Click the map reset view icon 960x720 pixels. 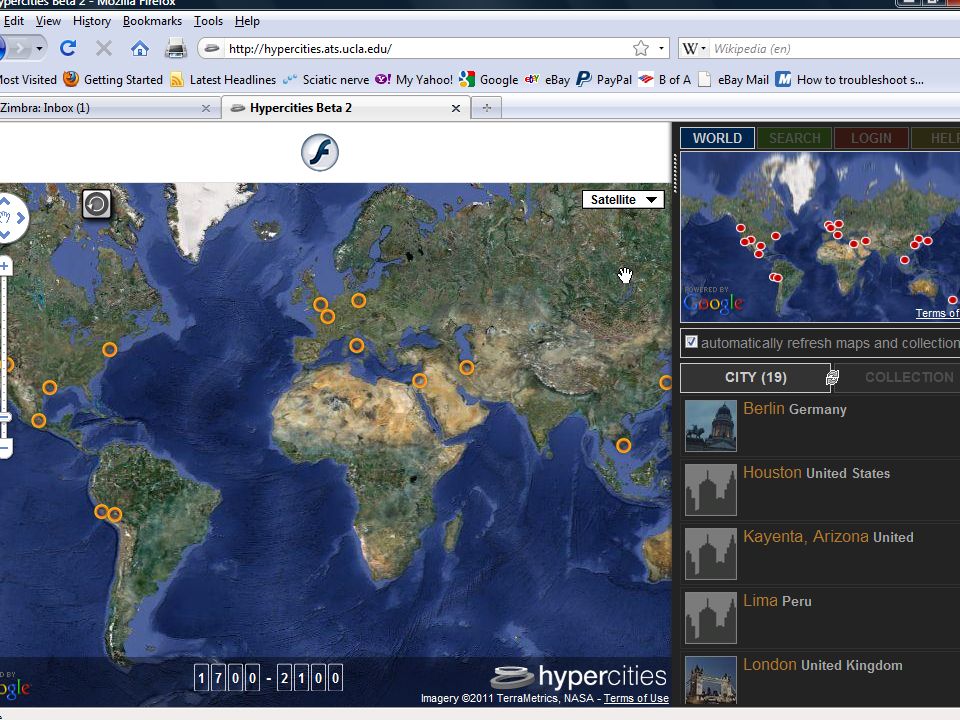(97, 204)
